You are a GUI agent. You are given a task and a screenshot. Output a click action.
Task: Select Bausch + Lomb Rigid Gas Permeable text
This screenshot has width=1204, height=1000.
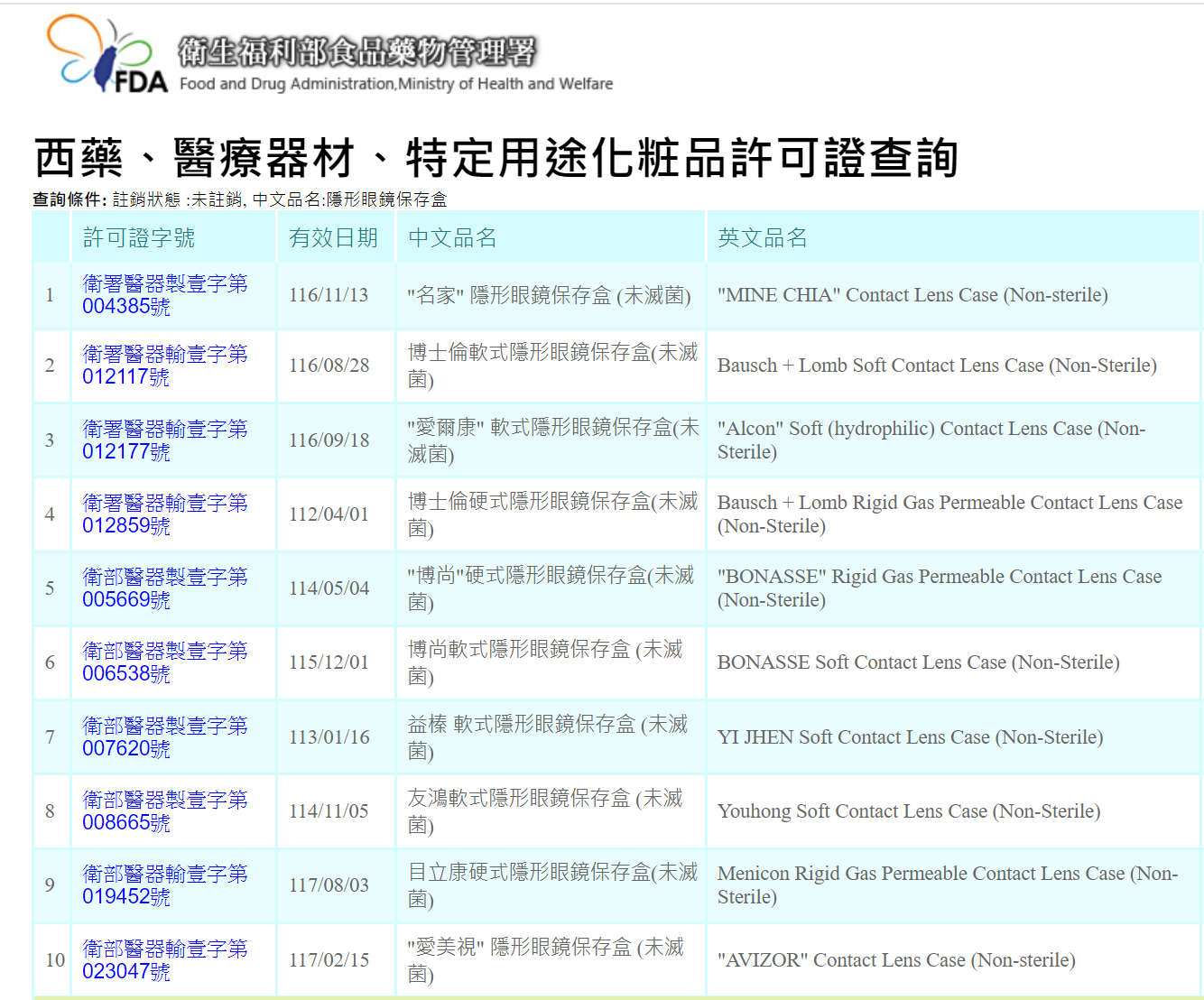click(949, 514)
